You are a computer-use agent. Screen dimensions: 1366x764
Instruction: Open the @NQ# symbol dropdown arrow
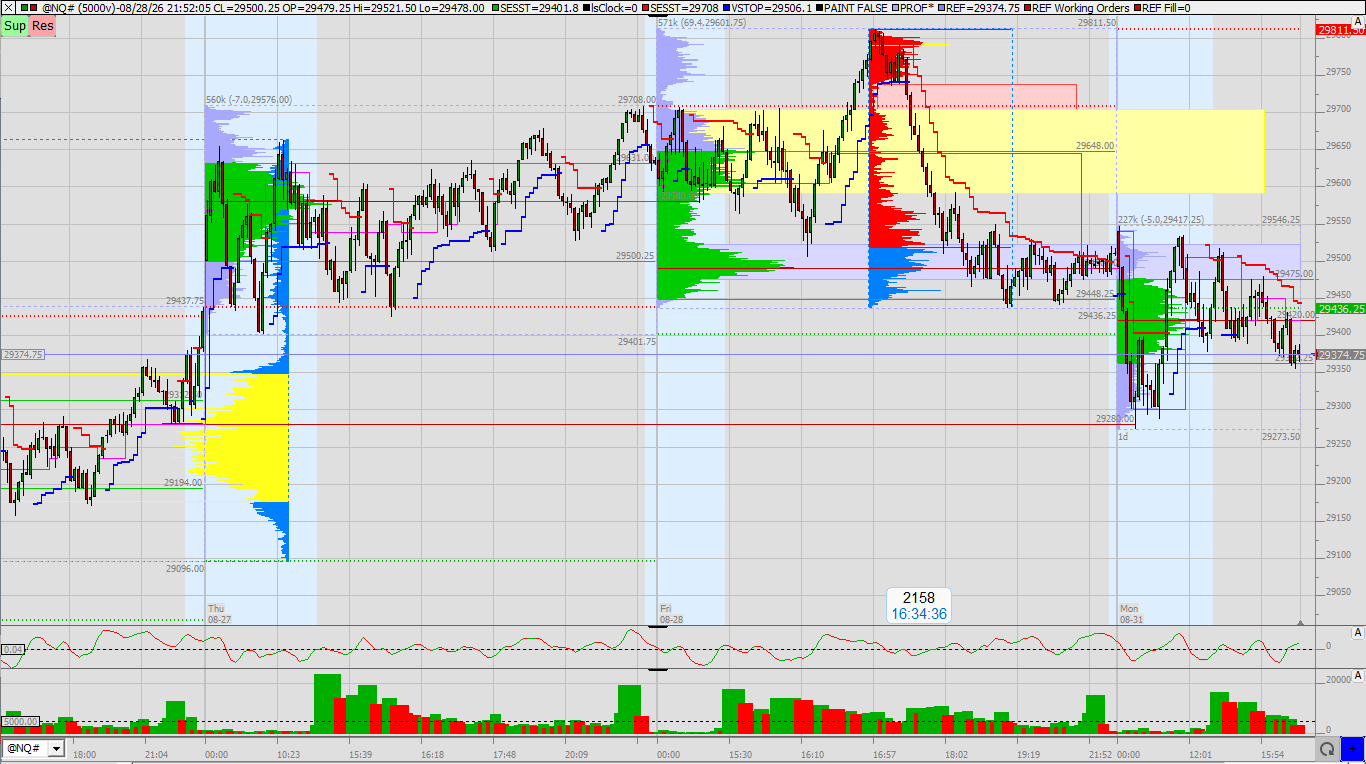click(x=55, y=748)
